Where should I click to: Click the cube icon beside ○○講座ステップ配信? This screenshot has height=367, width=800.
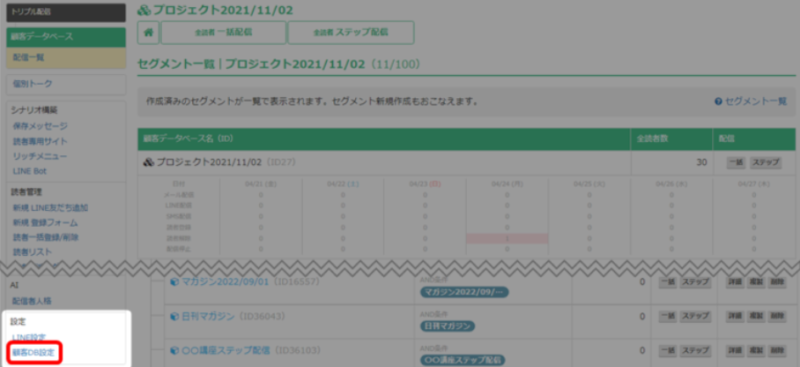pyautogui.click(x=174, y=351)
